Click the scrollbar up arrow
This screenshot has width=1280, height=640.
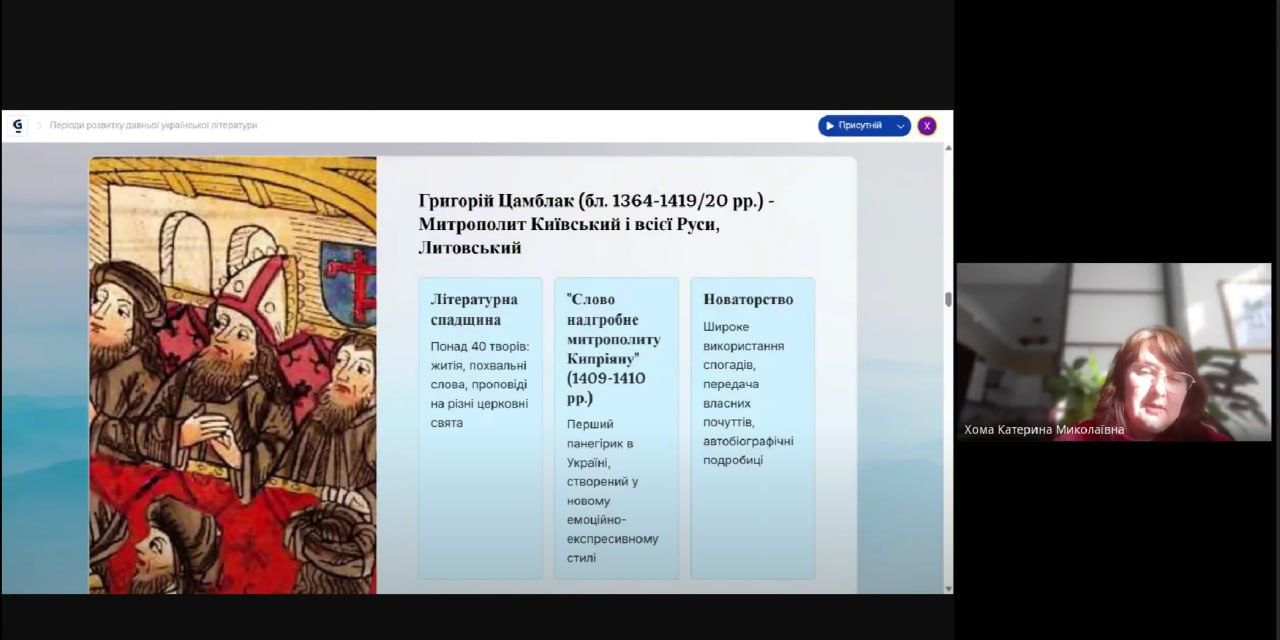[948, 148]
